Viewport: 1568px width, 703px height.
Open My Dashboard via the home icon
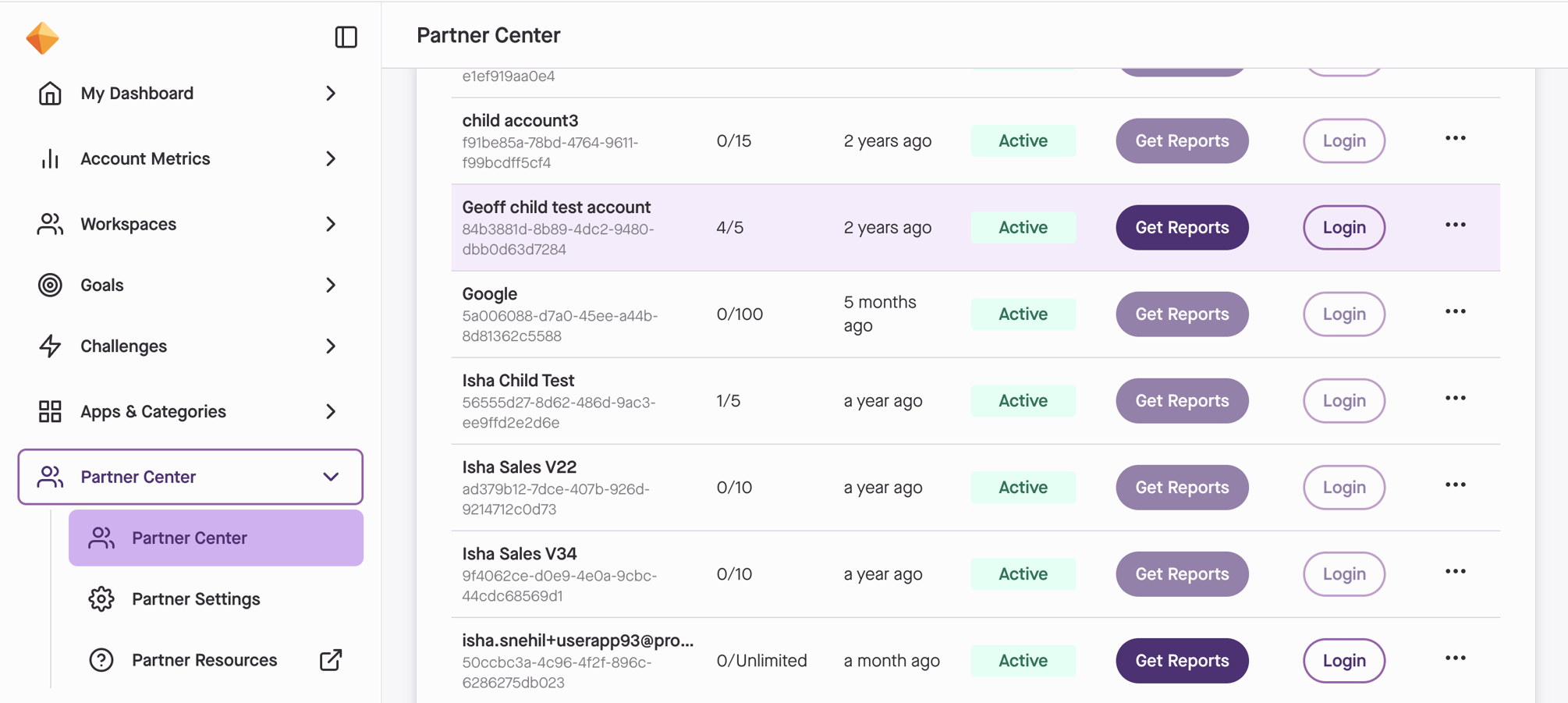point(50,93)
